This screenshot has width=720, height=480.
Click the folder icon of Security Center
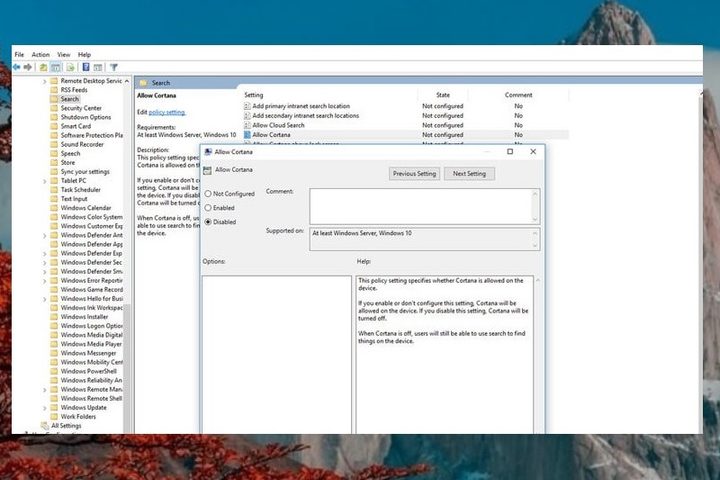(x=54, y=108)
